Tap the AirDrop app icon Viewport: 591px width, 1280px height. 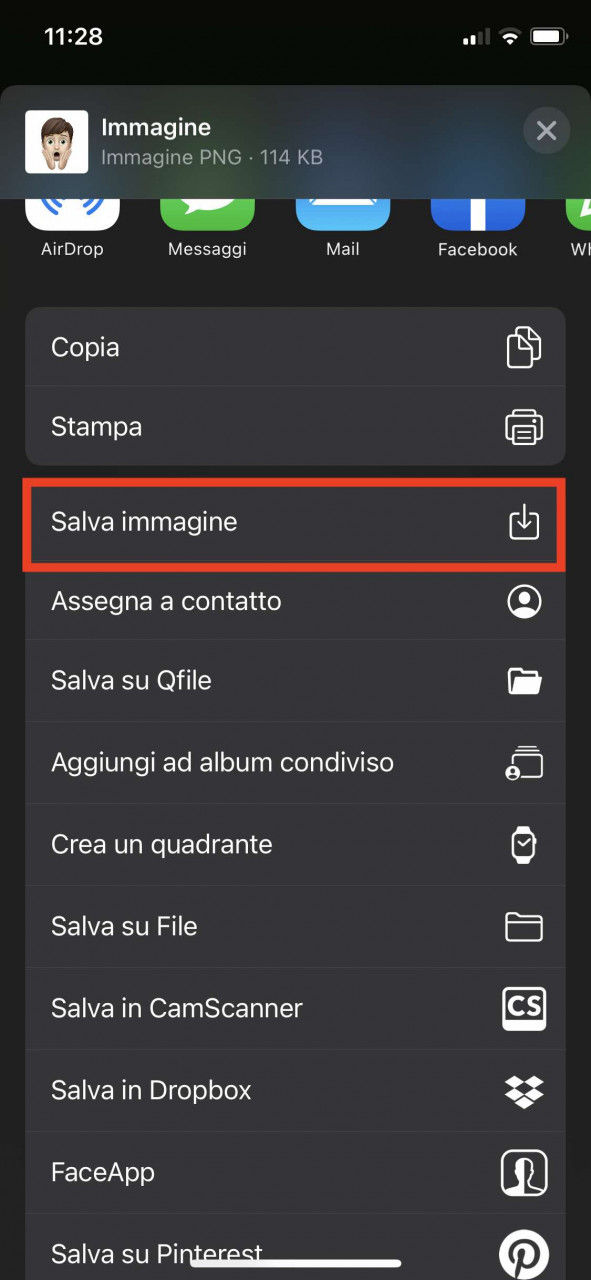tap(72, 213)
